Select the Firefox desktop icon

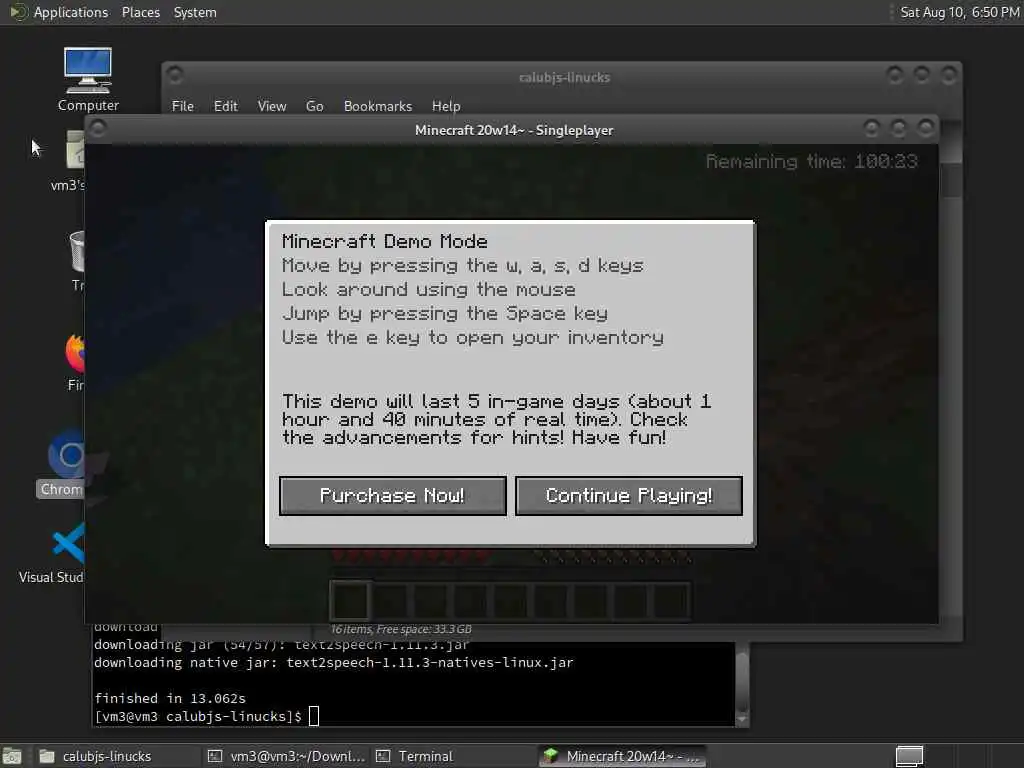point(76,362)
